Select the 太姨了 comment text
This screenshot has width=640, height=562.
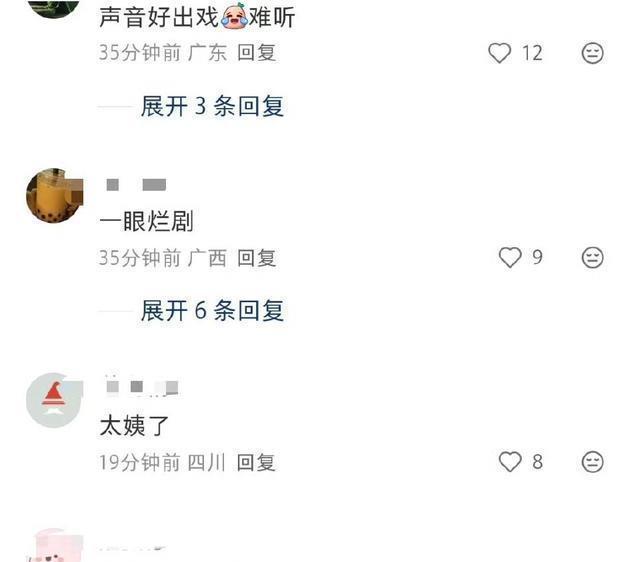point(134,426)
